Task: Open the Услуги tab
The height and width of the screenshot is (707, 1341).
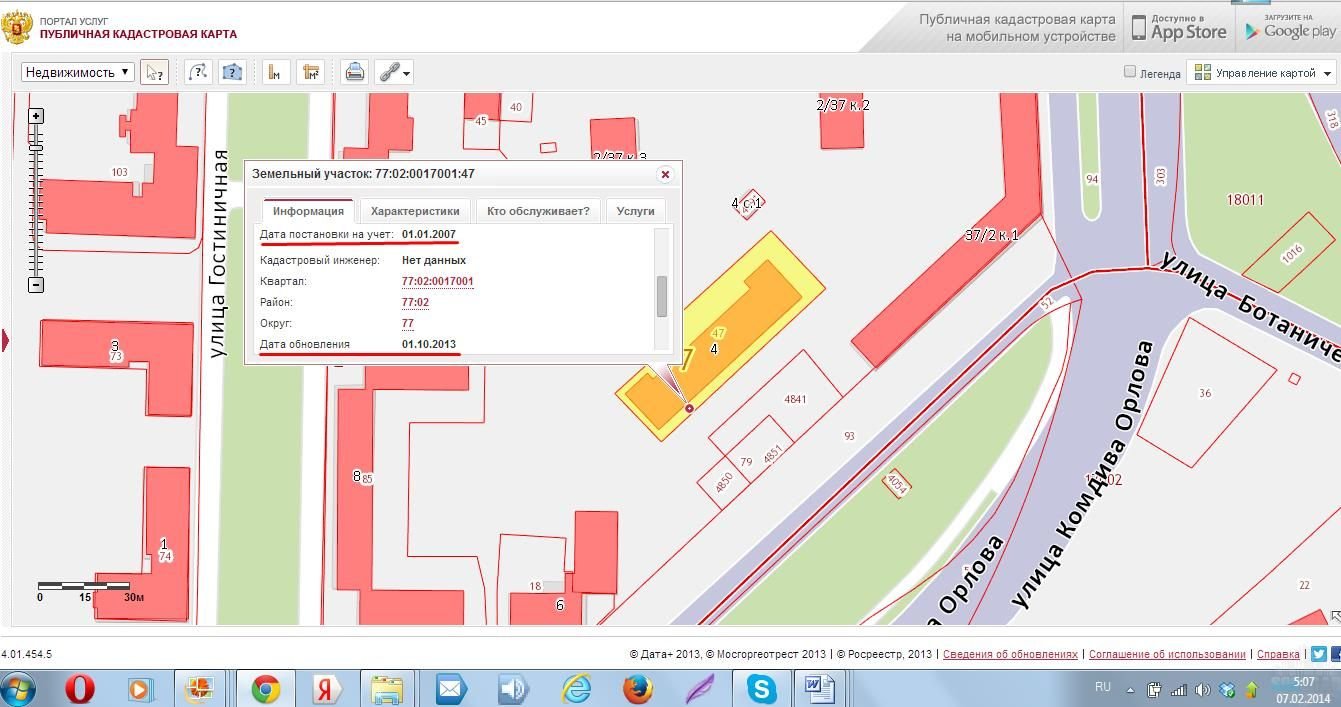Action: 635,211
